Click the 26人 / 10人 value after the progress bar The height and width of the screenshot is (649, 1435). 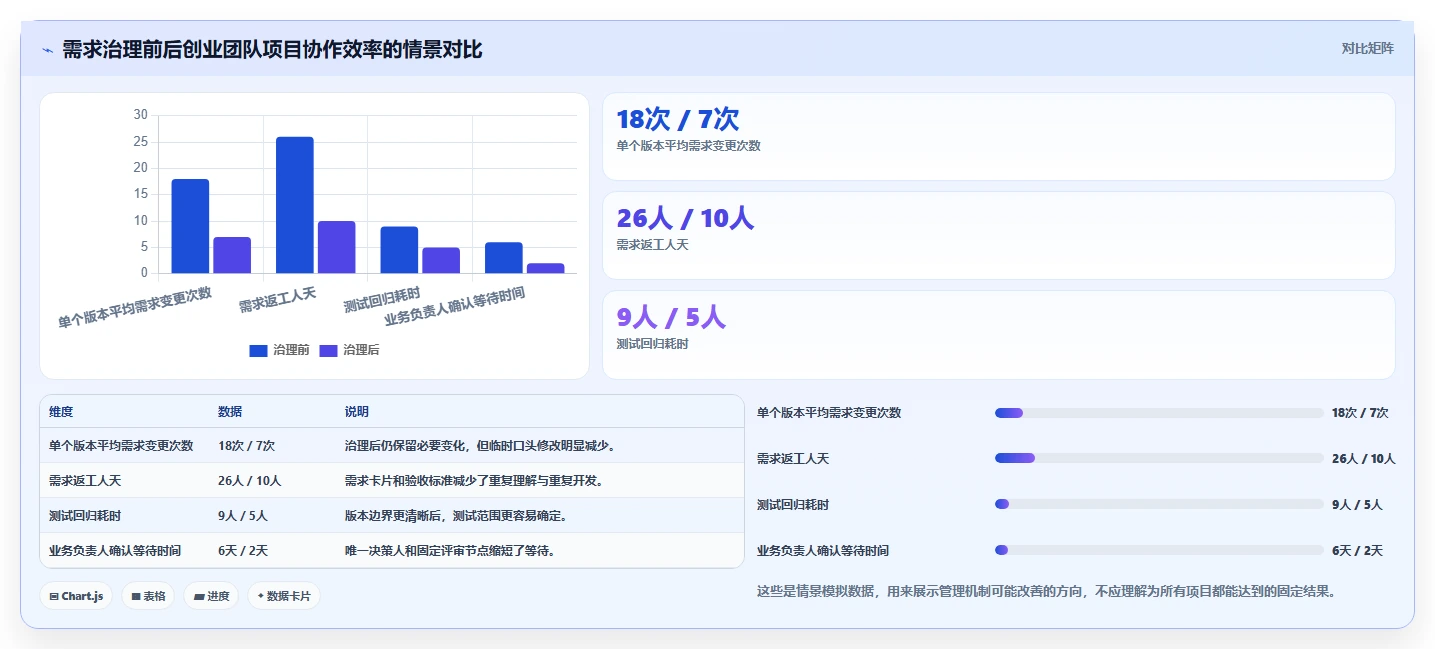1364,459
